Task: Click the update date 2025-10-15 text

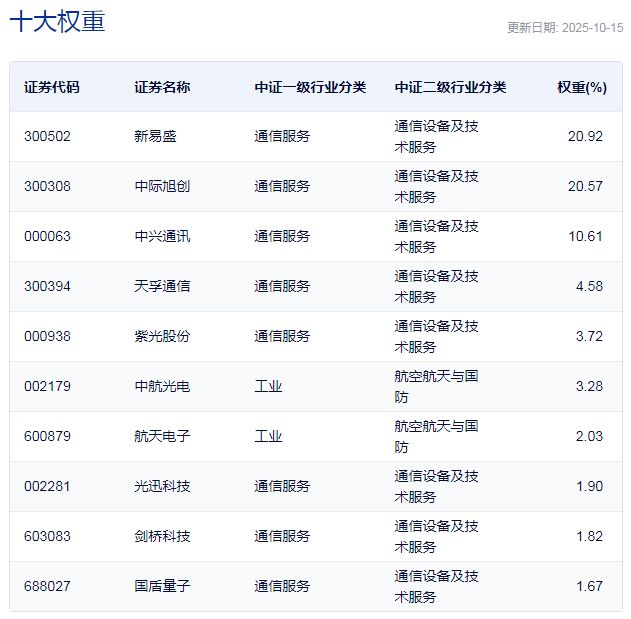Action: click(x=565, y=28)
